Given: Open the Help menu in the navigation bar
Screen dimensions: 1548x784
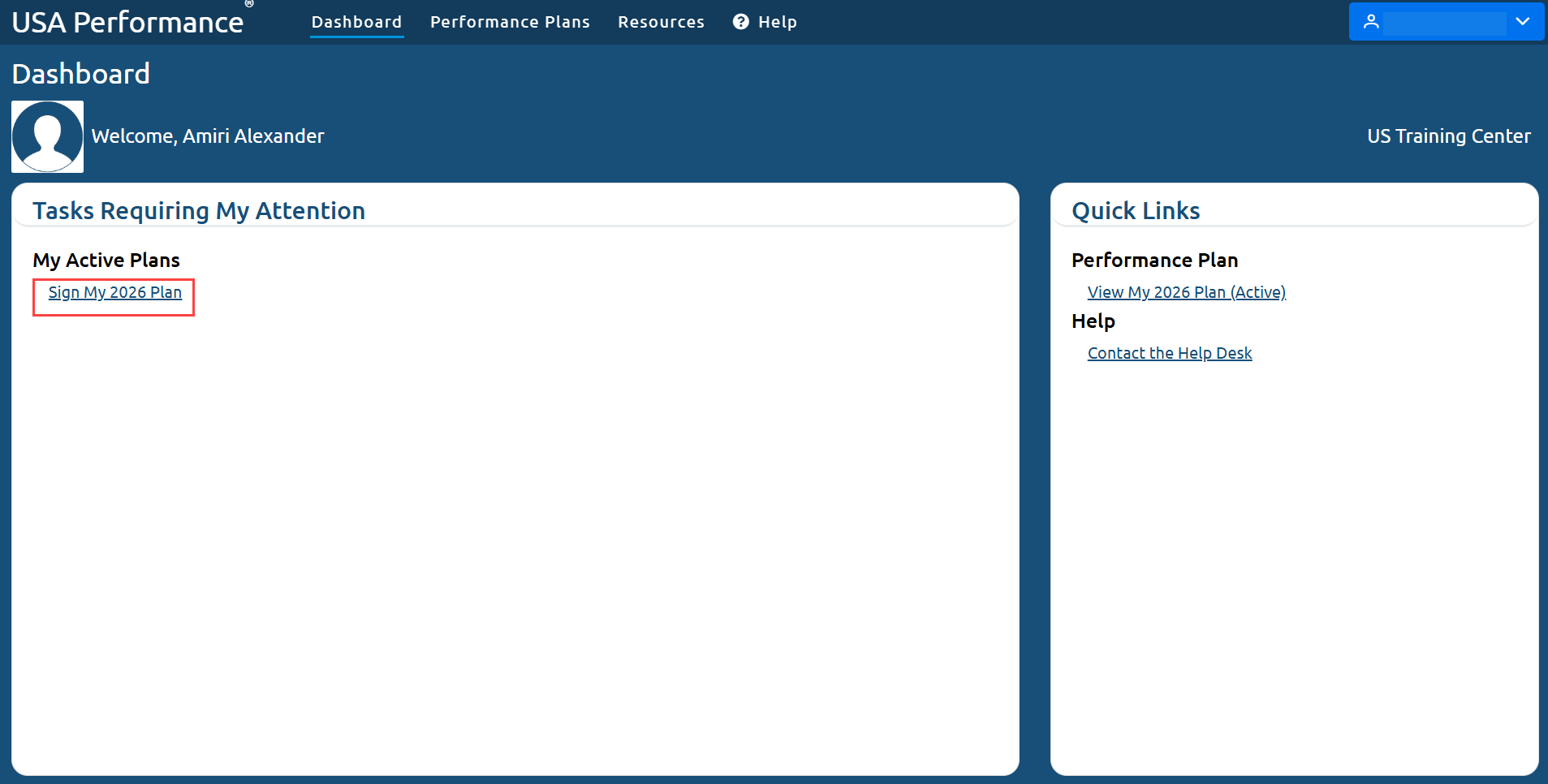Looking at the screenshot, I should (x=765, y=22).
